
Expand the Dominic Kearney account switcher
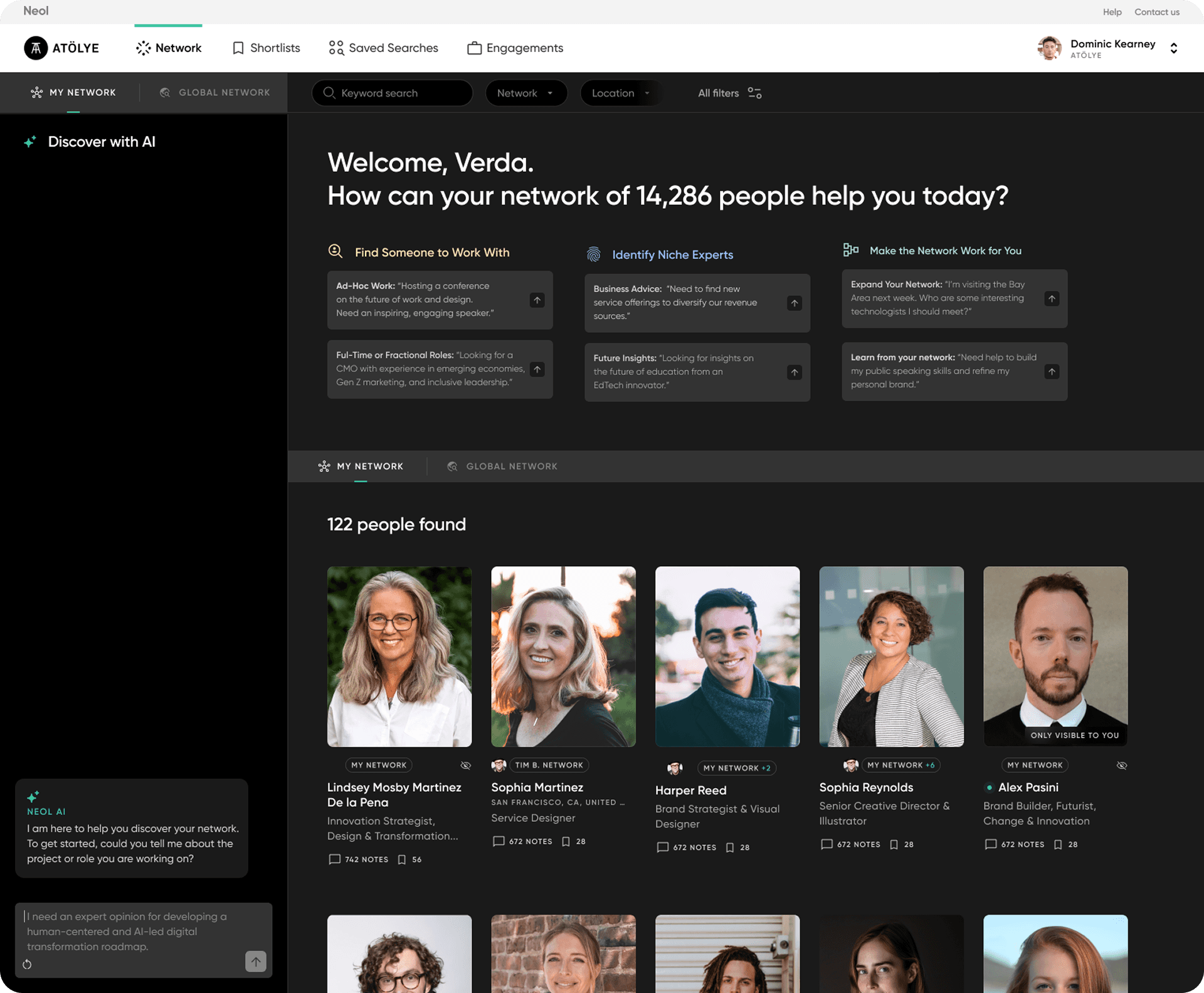point(1173,48)
